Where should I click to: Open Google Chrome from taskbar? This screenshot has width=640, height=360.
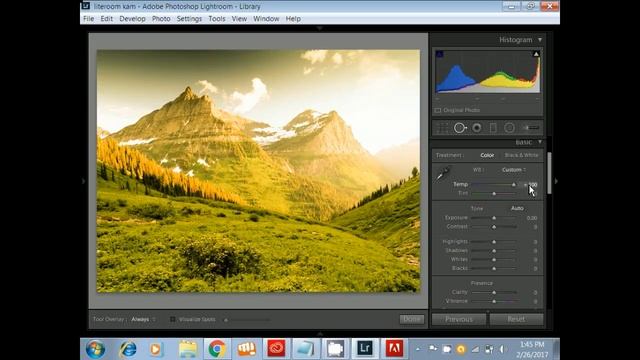[x=217, y=349]
